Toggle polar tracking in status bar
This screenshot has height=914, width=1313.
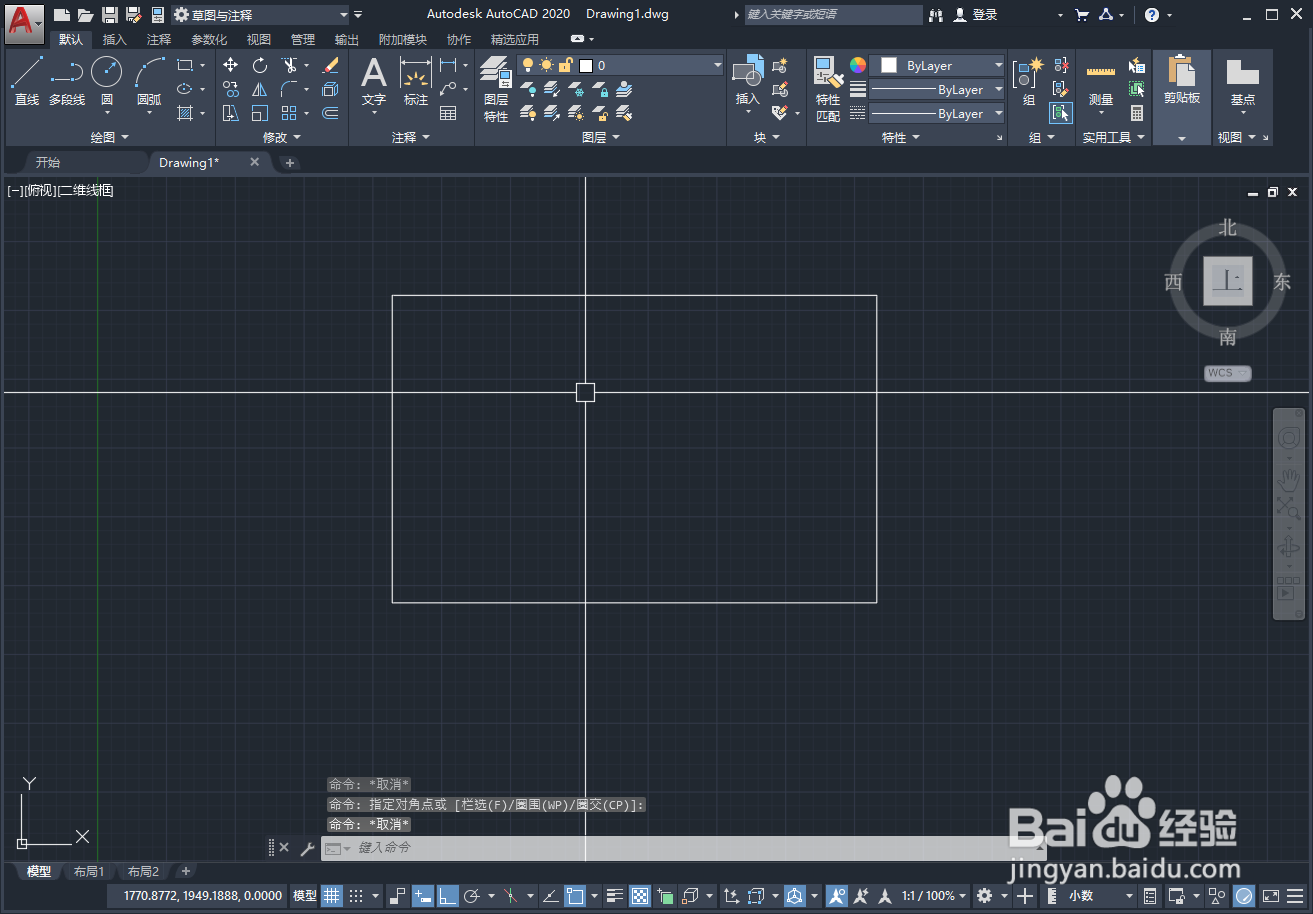[x=471, y=896]
